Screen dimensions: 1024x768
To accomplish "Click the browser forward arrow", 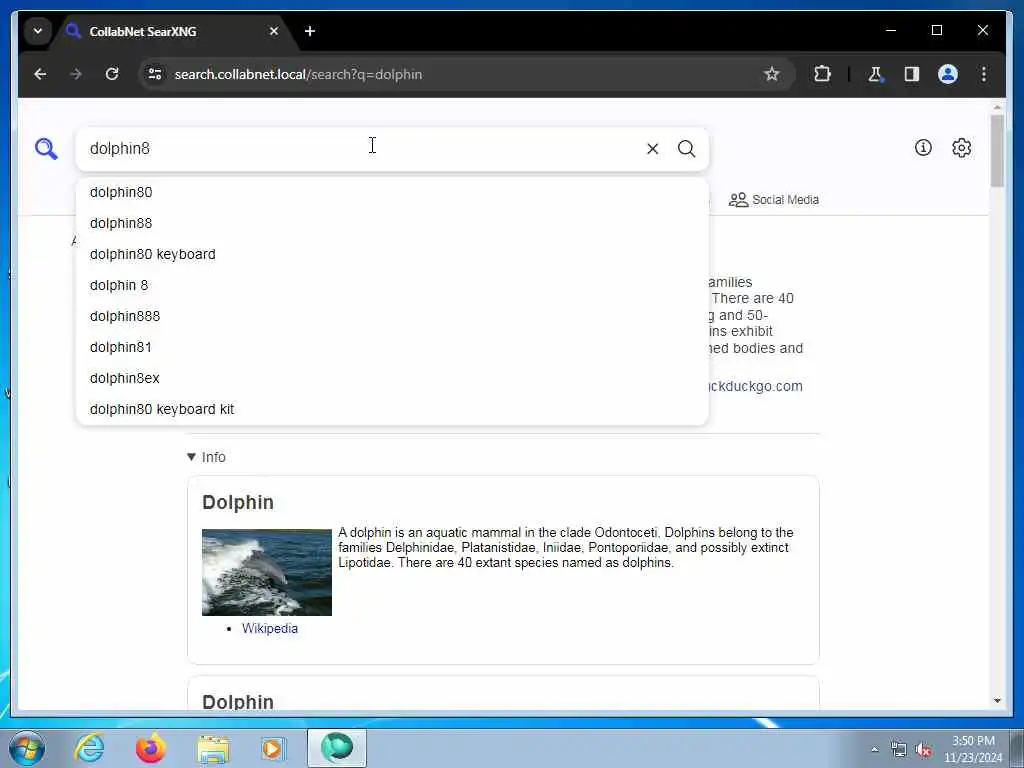I will pyautogui.click(x=76, y=74).
